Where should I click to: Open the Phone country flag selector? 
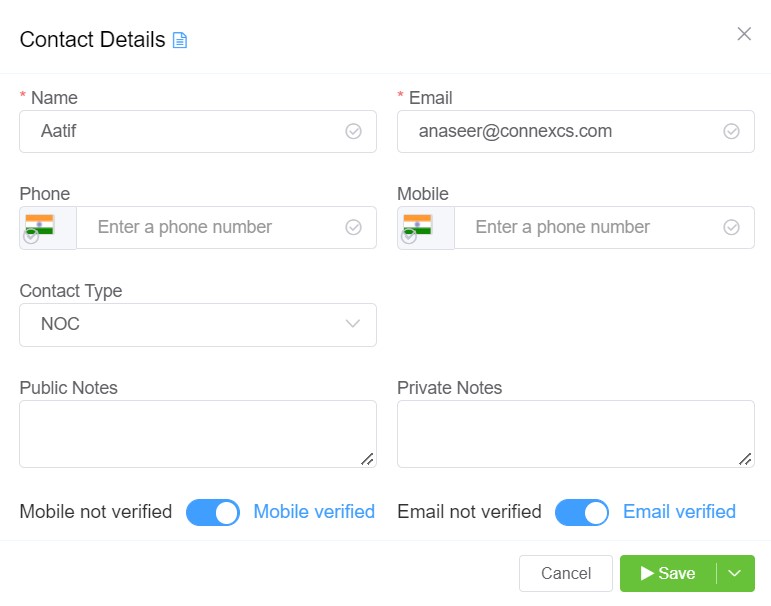click(40, 227)
